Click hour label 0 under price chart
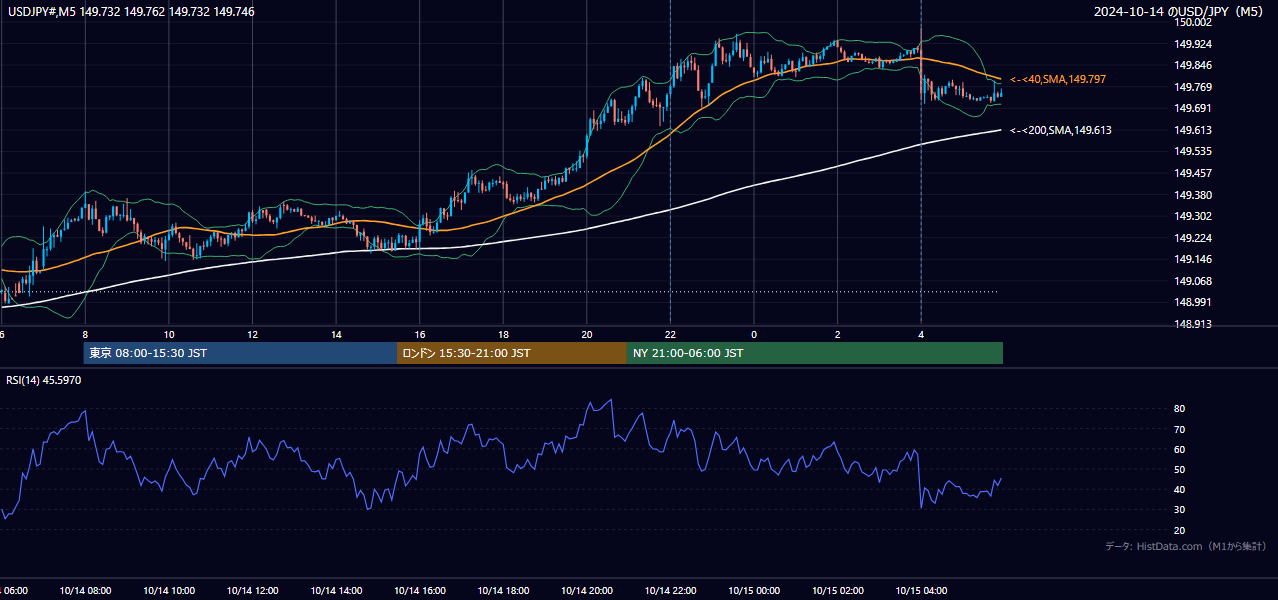1278x600 pixels. coord(754,334)
